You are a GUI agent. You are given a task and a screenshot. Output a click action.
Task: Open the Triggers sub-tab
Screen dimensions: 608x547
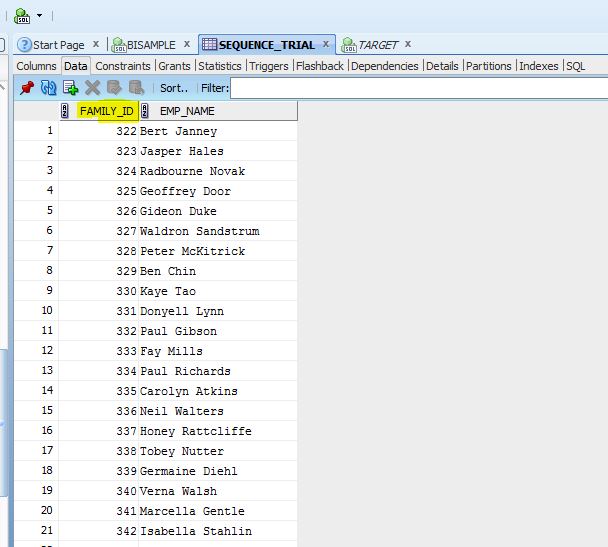[268, 66]
